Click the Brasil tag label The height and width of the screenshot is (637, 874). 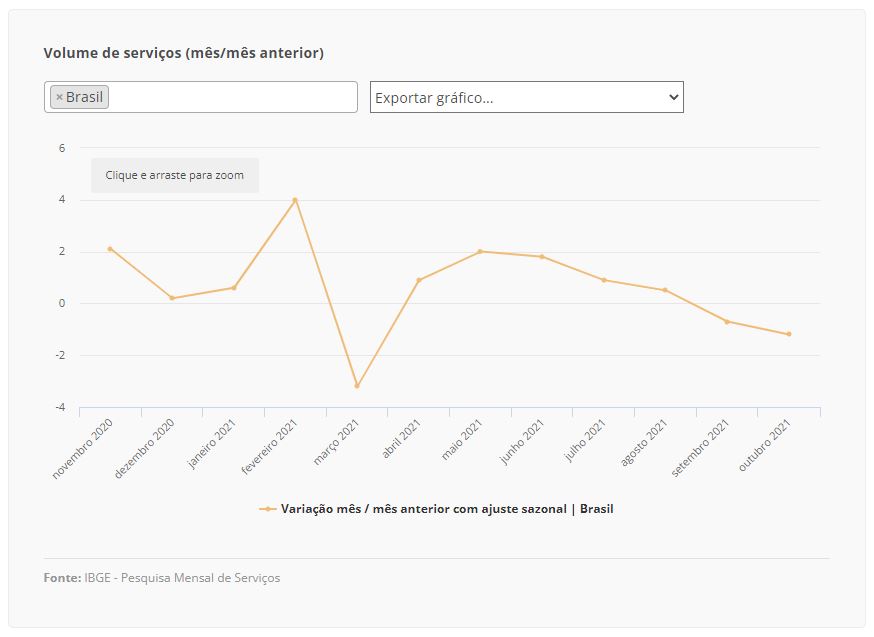pos(84,97)
